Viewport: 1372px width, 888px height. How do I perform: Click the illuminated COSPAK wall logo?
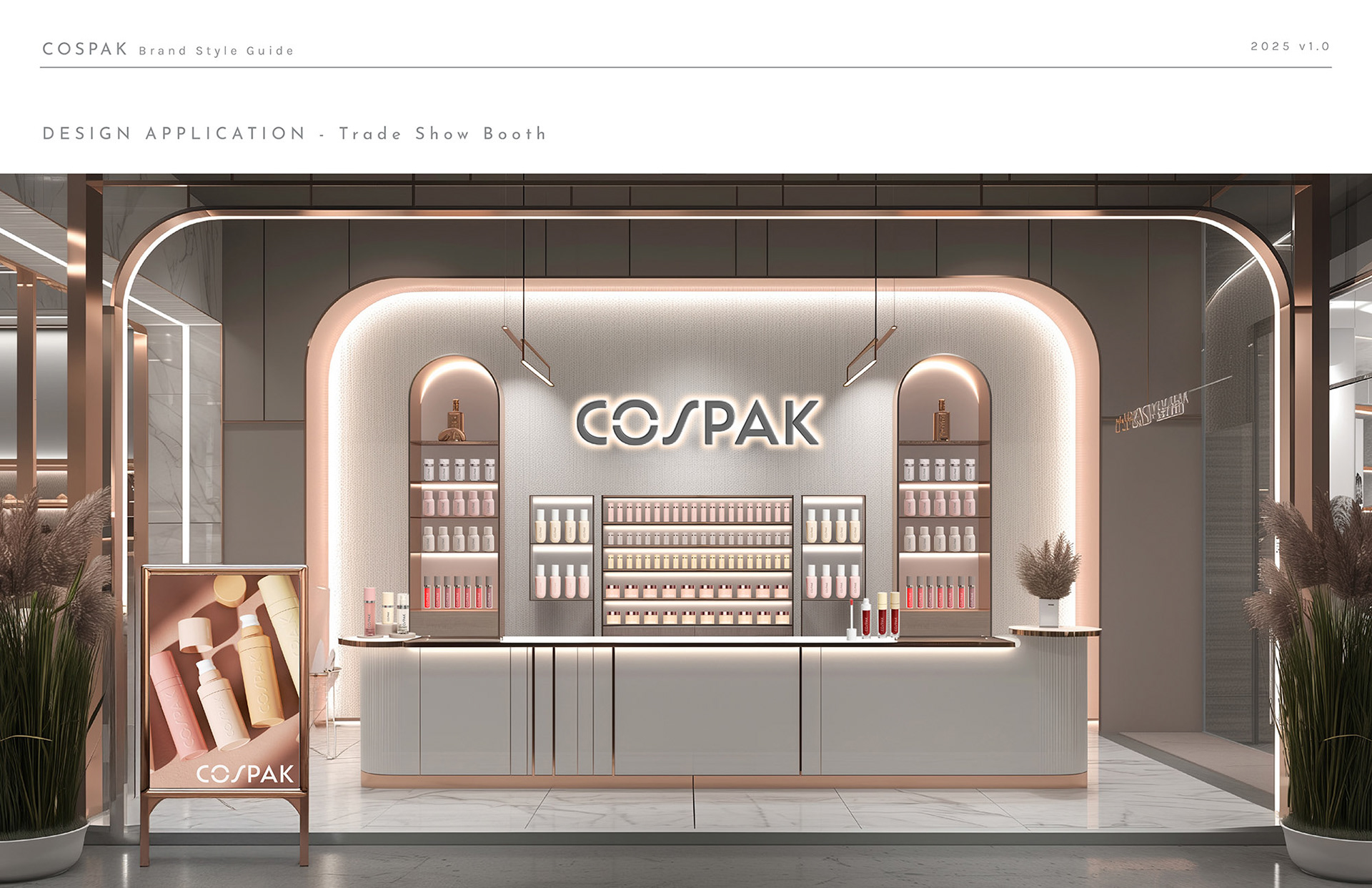coord(698,423)
